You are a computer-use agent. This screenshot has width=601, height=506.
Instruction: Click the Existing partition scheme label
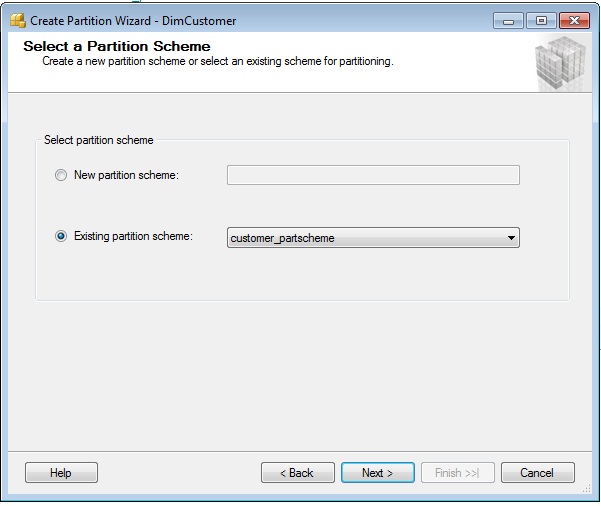(133, 236)
